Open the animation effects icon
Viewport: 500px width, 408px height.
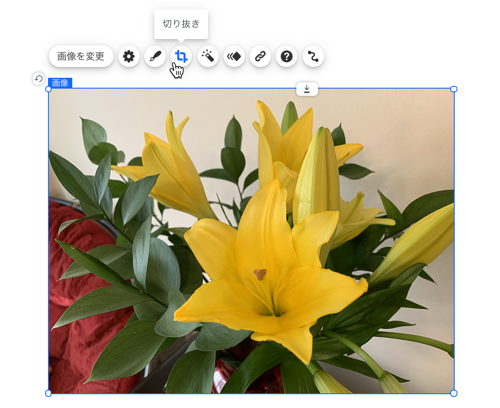(234, 56)
